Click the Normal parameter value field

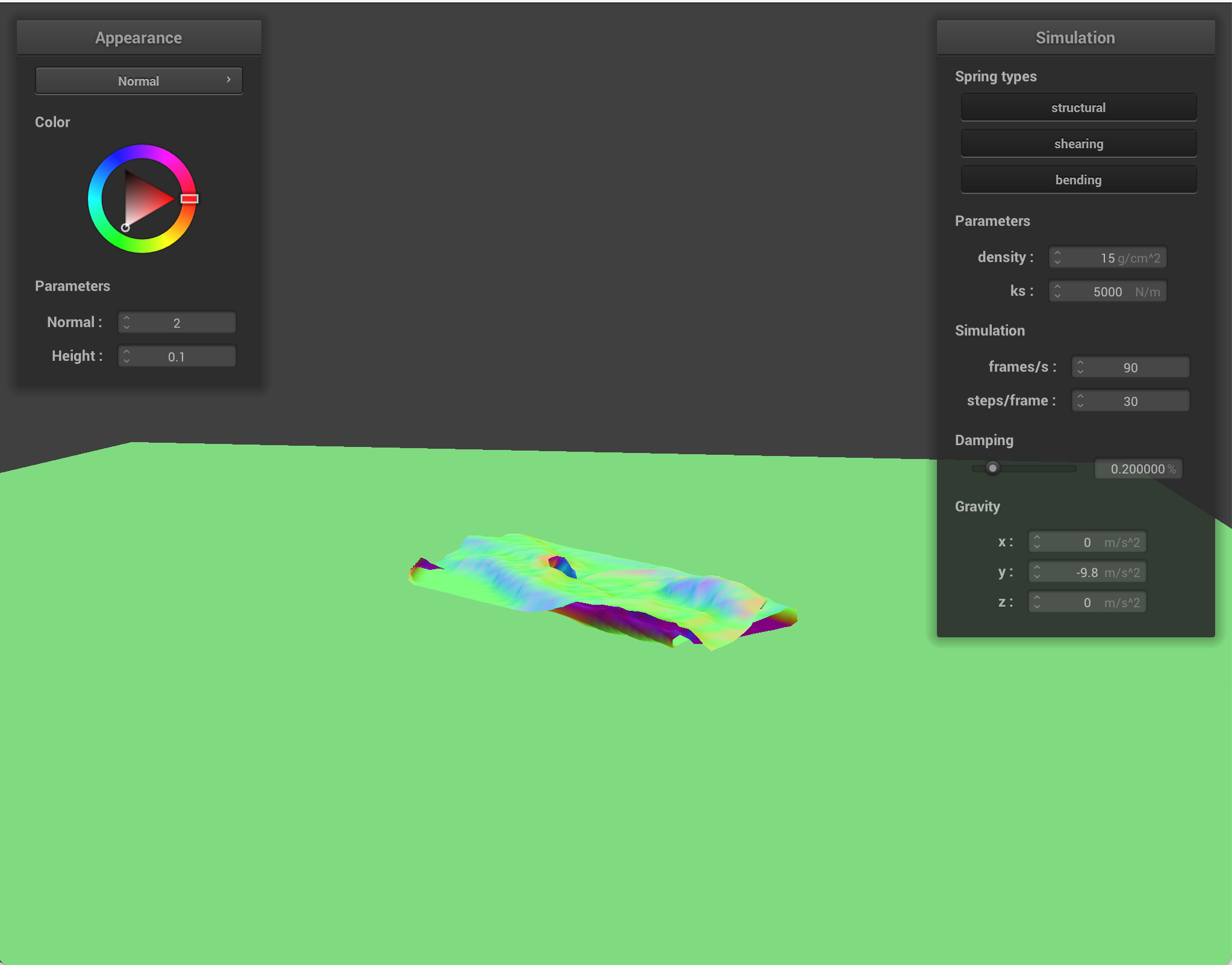pos(176,323)
